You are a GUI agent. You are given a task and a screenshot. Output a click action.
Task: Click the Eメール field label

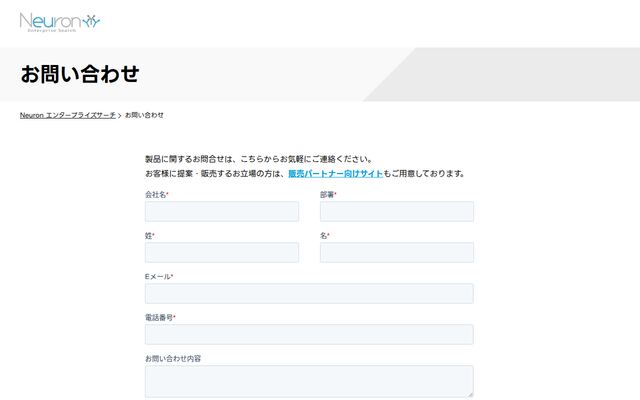(158, 277)
